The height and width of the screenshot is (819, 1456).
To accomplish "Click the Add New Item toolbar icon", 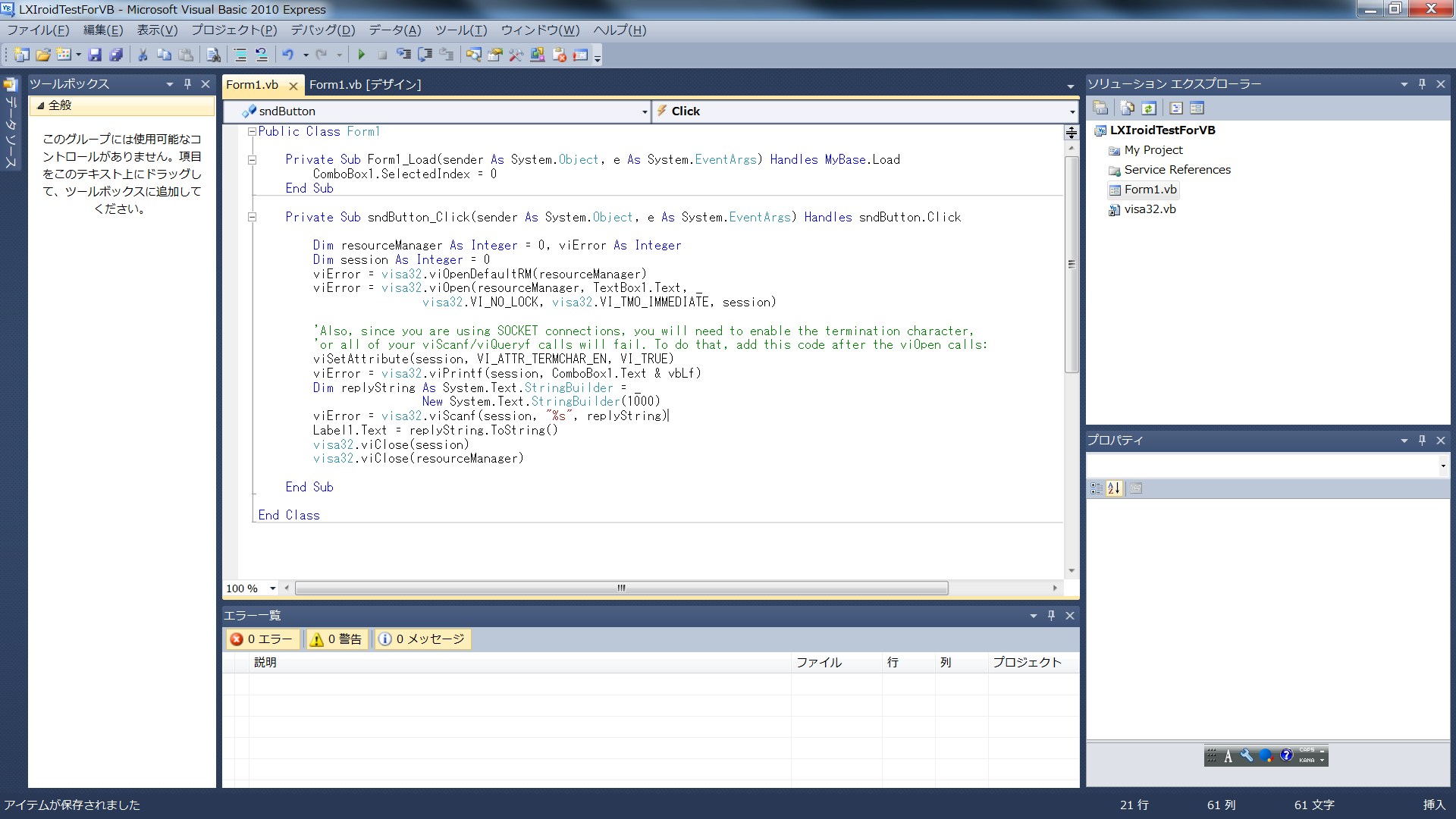I will coord(64,55).
